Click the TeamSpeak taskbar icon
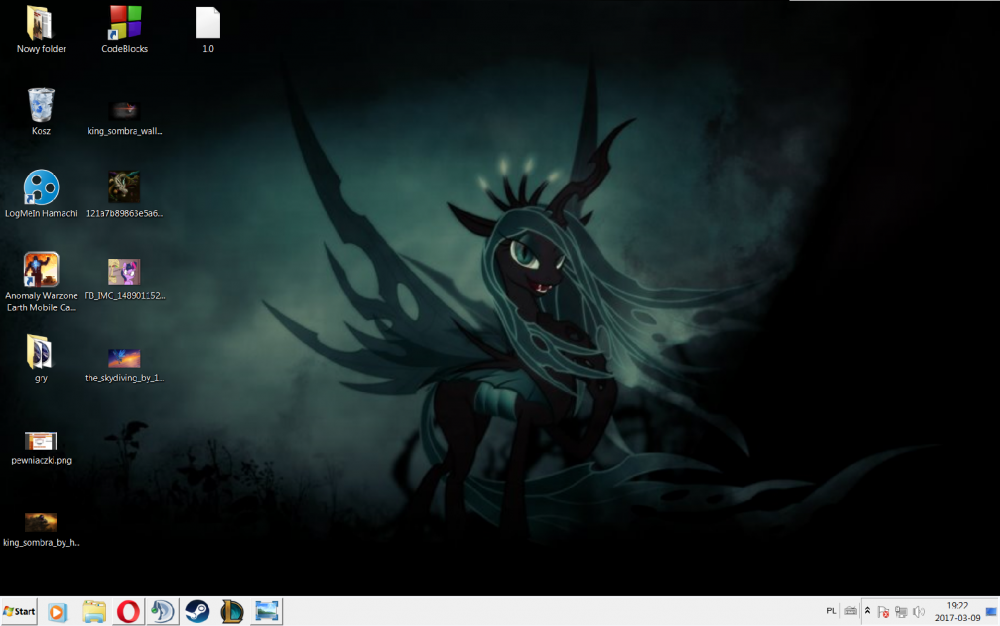This screenshot has width=1000, height=626. [x=162, y=611]
